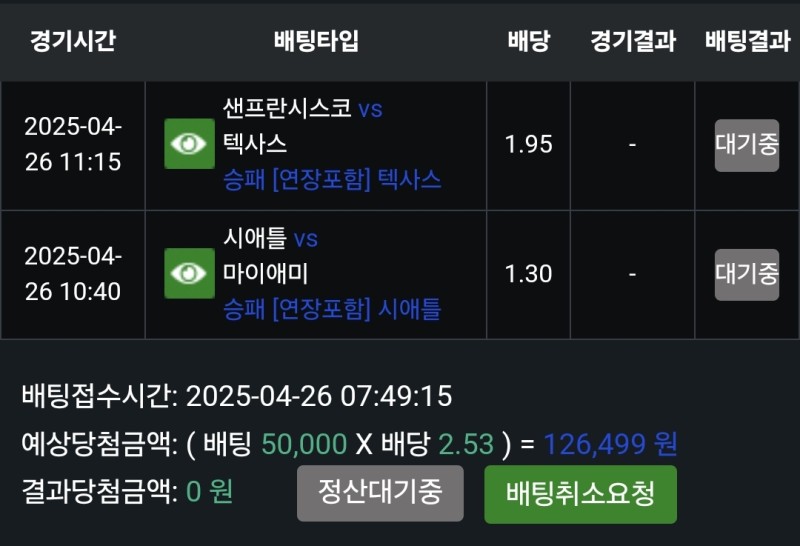Click the 배당 column header
The width and height of the screenshot is (800, 546).
coord(528,41)
